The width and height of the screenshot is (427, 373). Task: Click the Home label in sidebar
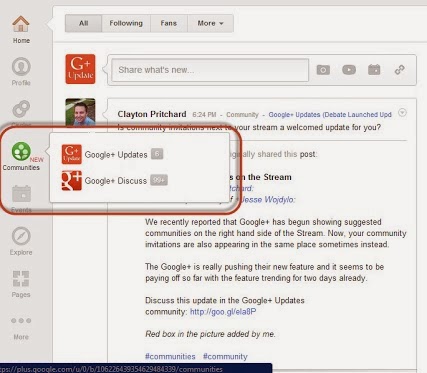(21, 41)
